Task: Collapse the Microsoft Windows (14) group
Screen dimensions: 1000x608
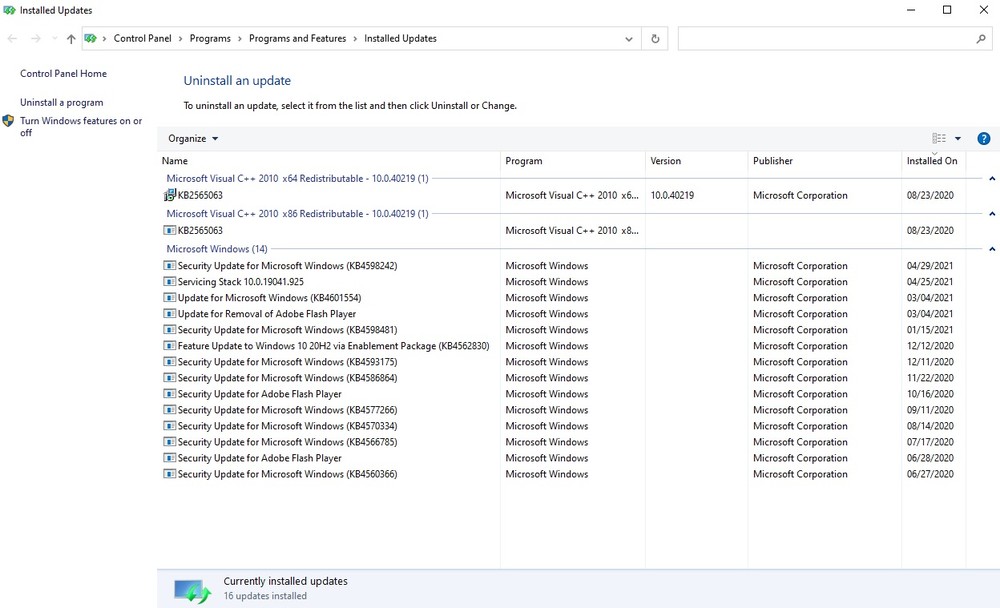Action: pyautogui.click(x=991, y=249)
